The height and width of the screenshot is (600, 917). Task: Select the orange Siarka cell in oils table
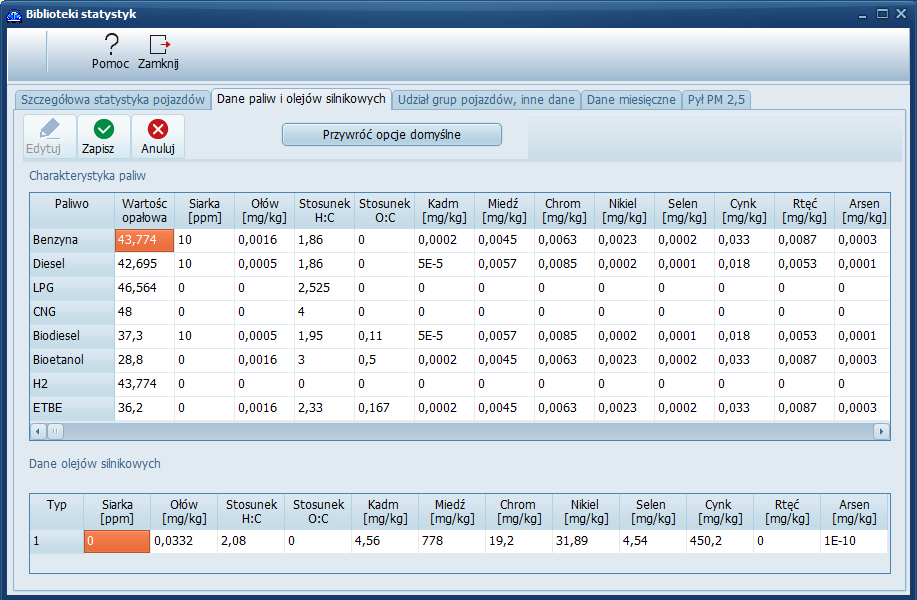pyautogui.click(x=117, y=541)
